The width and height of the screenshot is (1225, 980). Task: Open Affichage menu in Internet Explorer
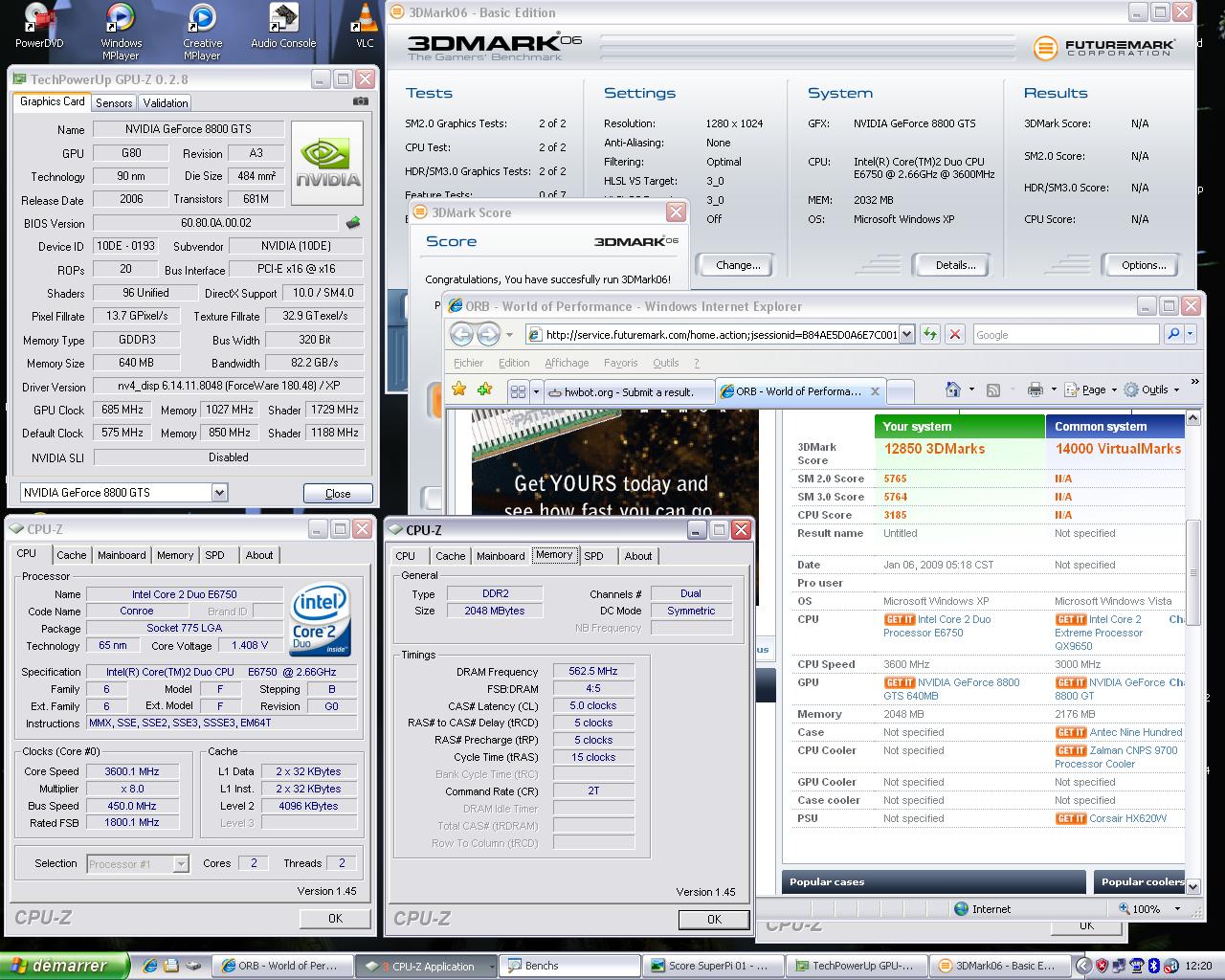(567, 363)
